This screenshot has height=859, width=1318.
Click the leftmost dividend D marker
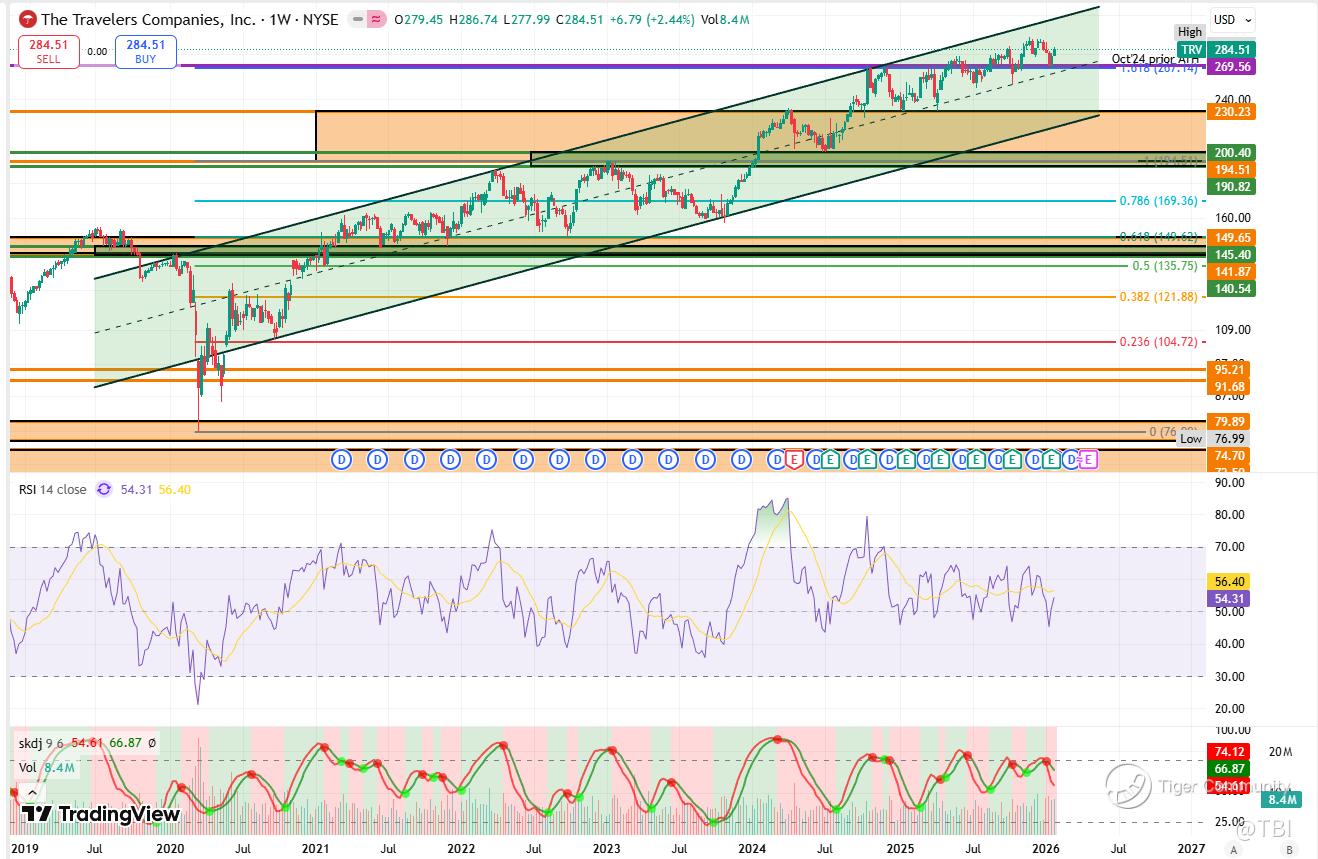click(x=341, y=459)
